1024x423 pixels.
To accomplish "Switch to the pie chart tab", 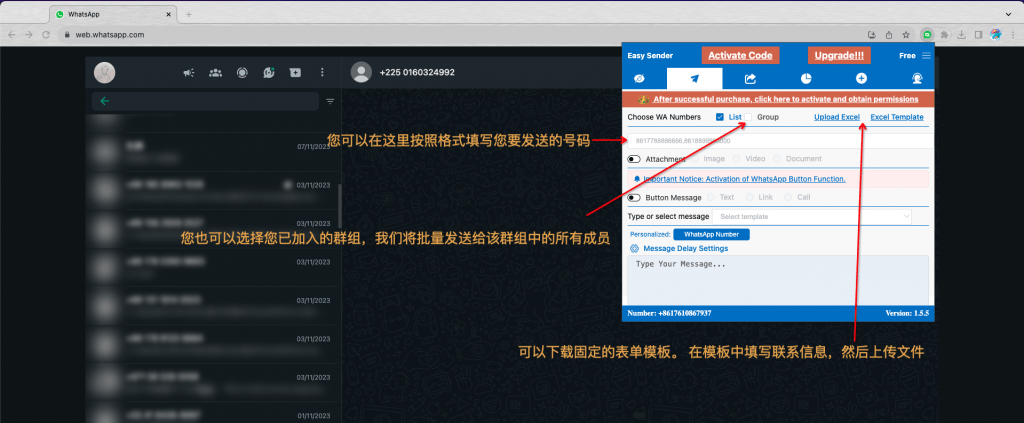I will click(806, 79).
